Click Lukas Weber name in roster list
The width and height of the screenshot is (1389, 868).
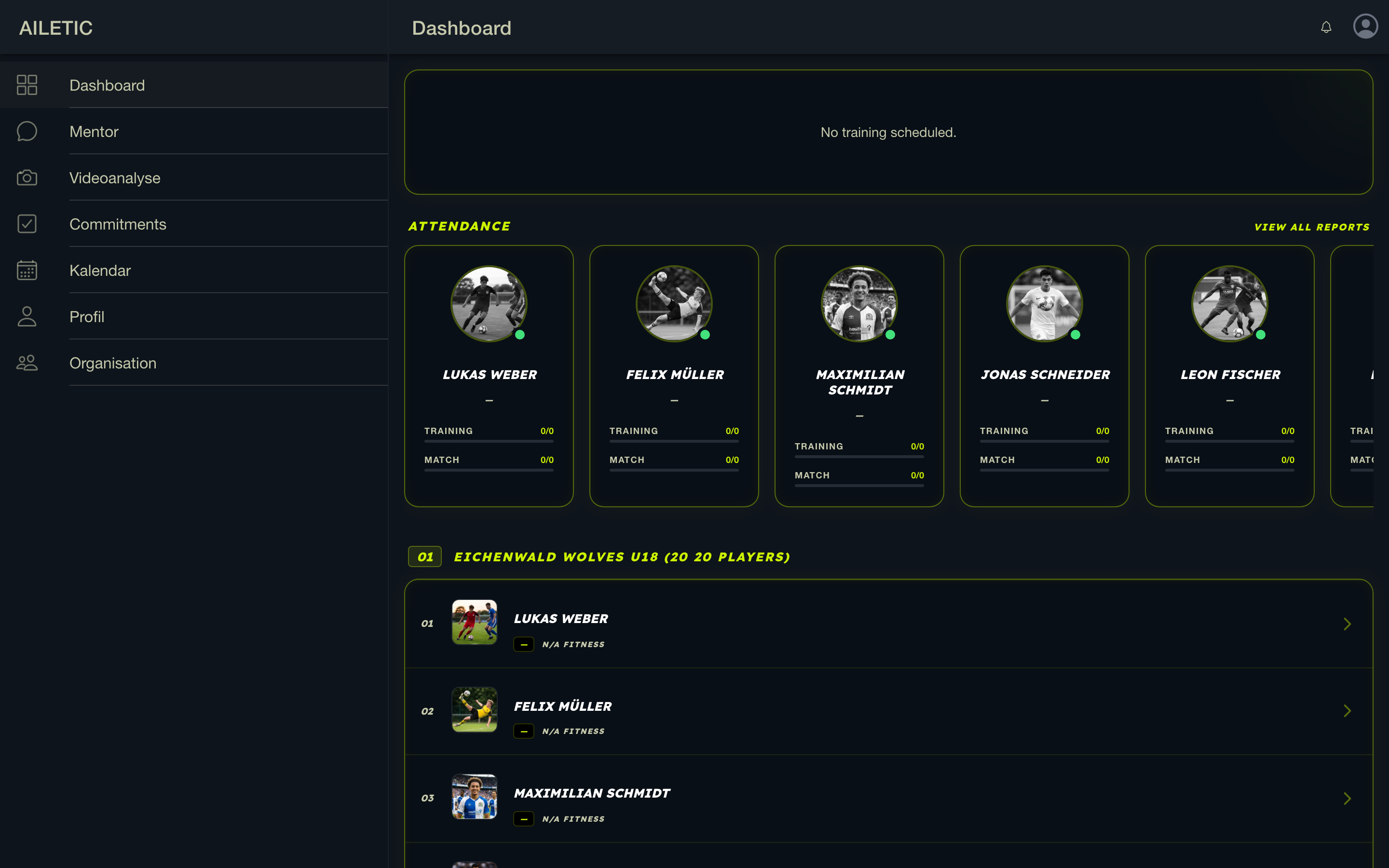(561, 619)
